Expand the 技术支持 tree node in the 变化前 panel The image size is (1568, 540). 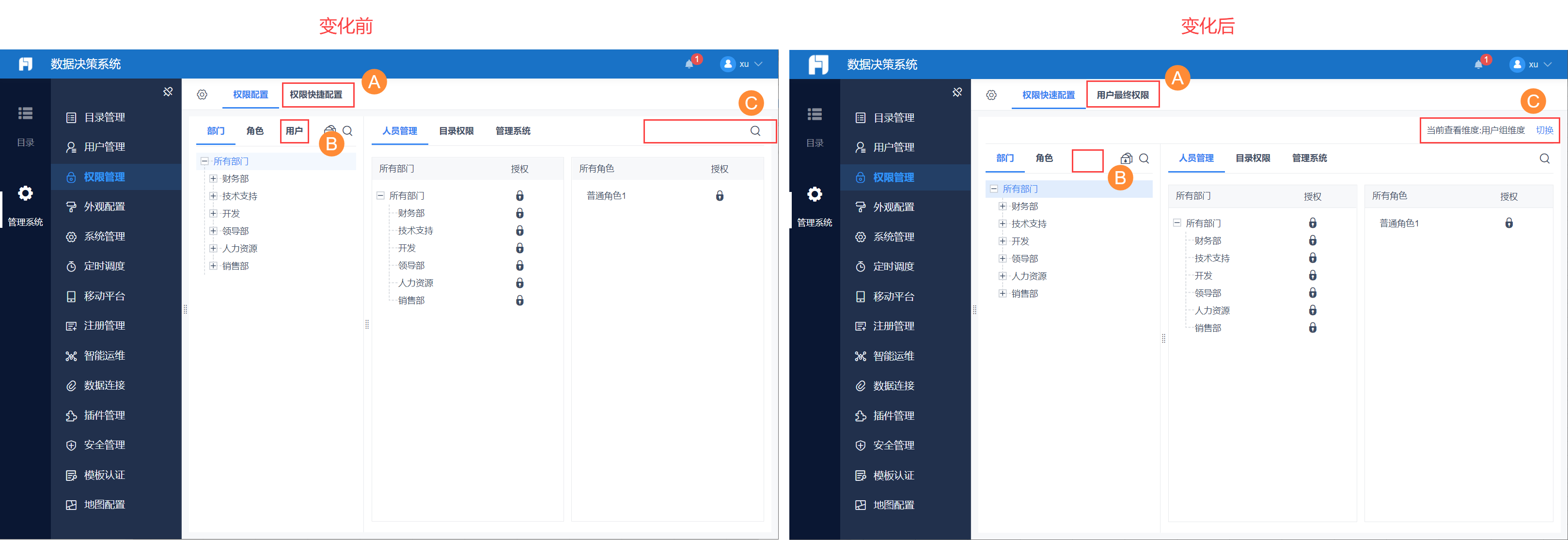pyautogui.click(x=213, y=196)
